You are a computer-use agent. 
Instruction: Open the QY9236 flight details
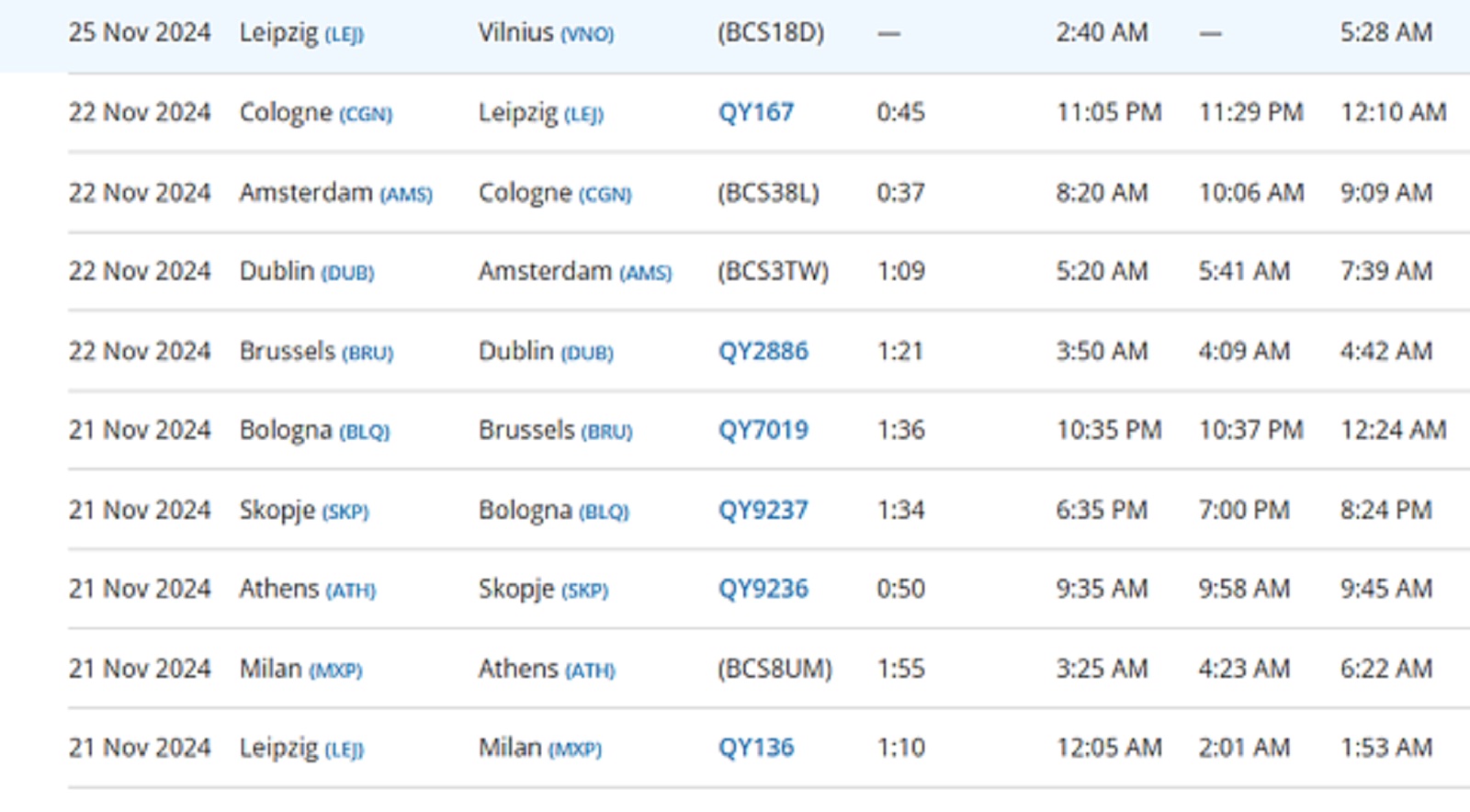point(763,590)
